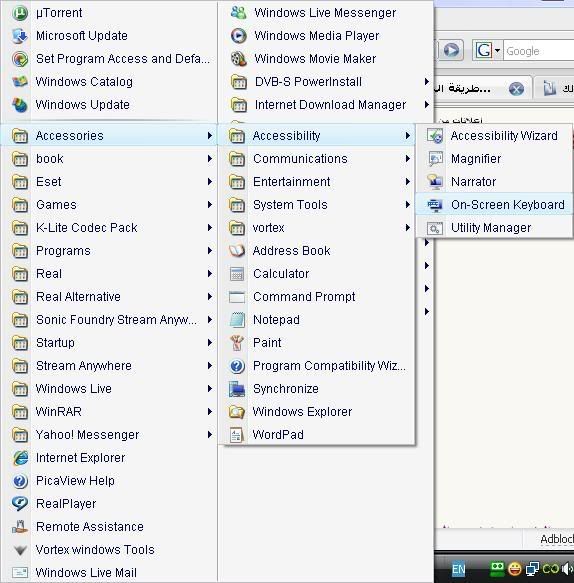574x583 pixels.
Task: Open Utility Manager
Action: pos(494,228)
